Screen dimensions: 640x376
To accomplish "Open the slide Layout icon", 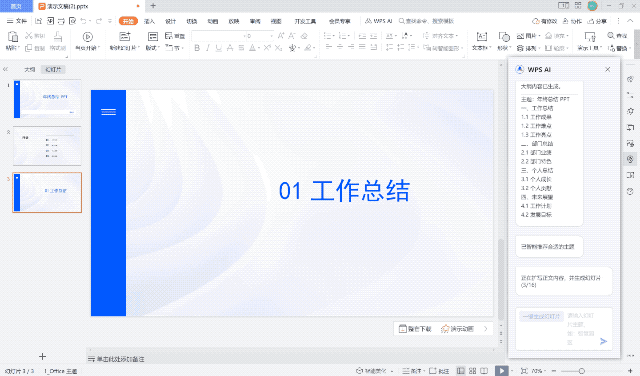I will [153, 37].
